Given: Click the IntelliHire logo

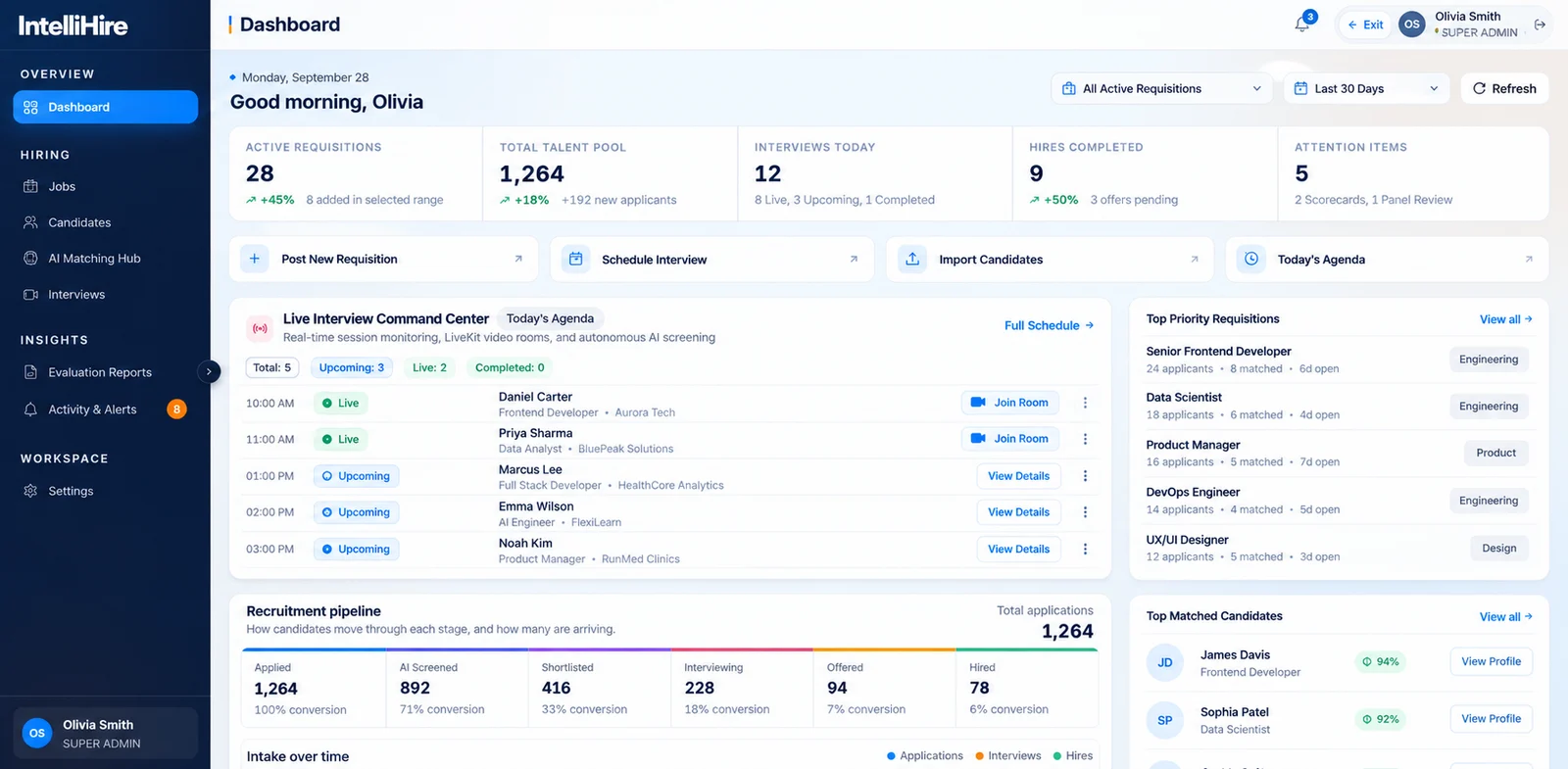Looking at the screenshot, I should (x=73, y=25).
